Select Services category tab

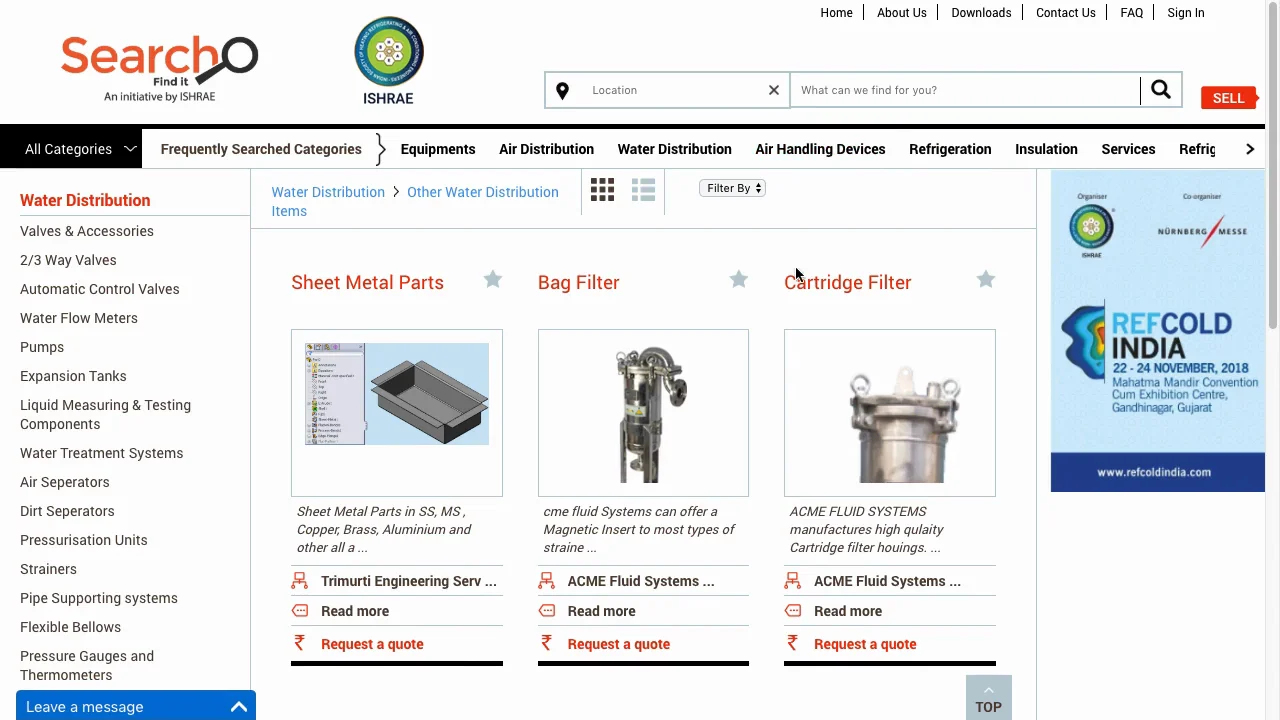pyautogui.click(x=1128, y=149)
